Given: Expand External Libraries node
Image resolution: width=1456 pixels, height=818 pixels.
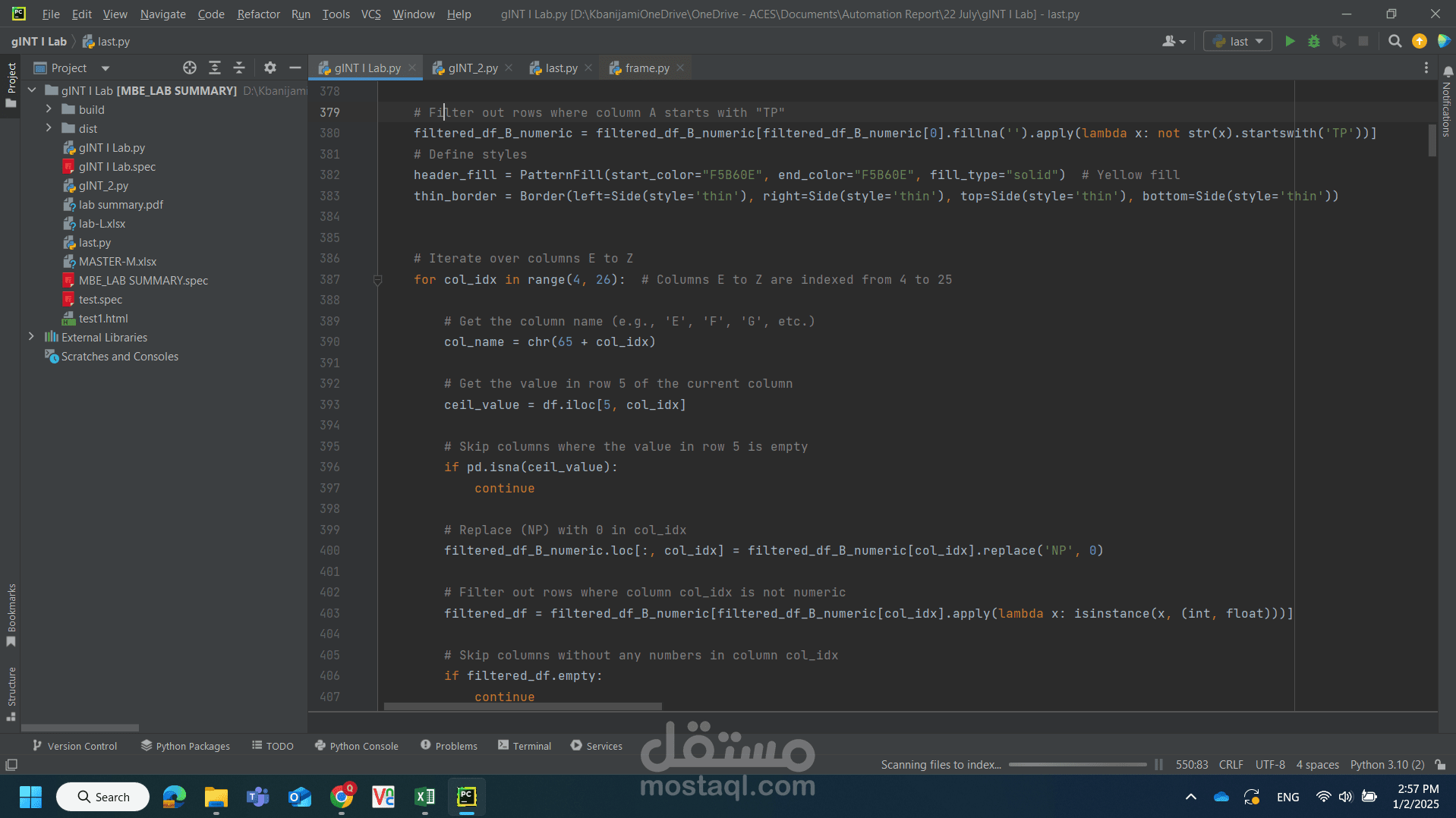Looking at the screenshot, I should [31, 337].
